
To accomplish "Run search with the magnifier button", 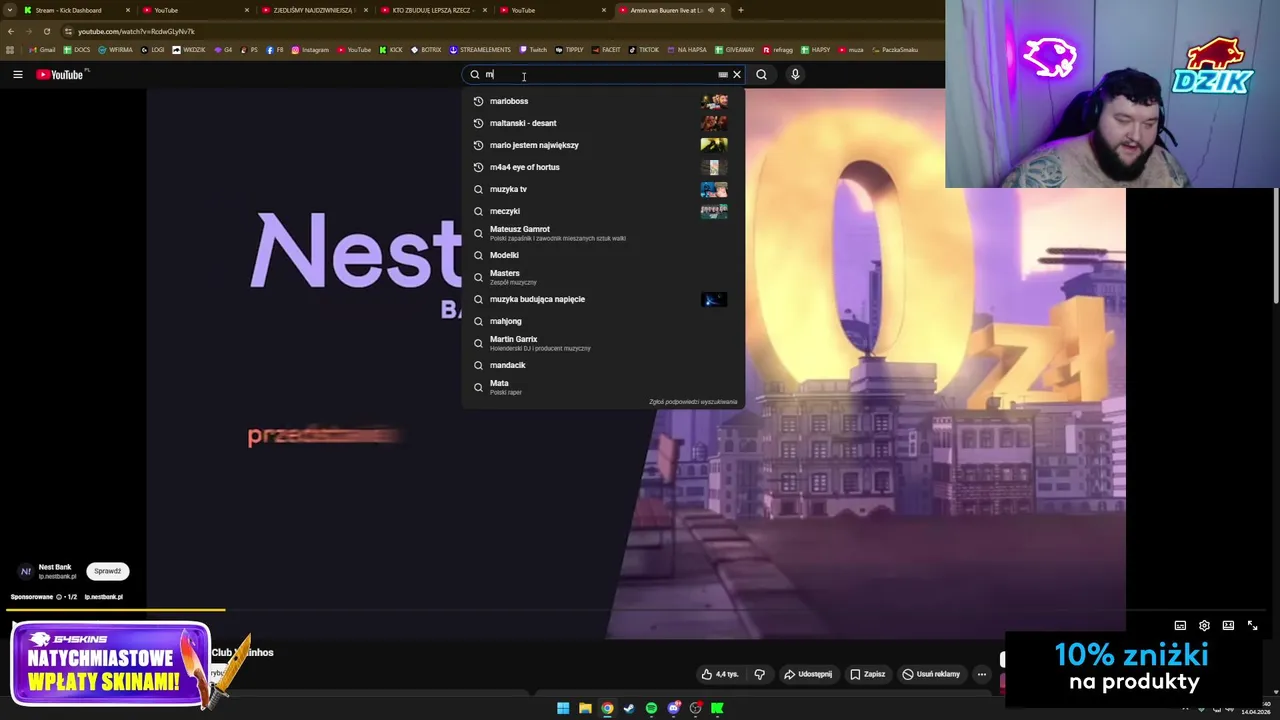I will [762, 74].
